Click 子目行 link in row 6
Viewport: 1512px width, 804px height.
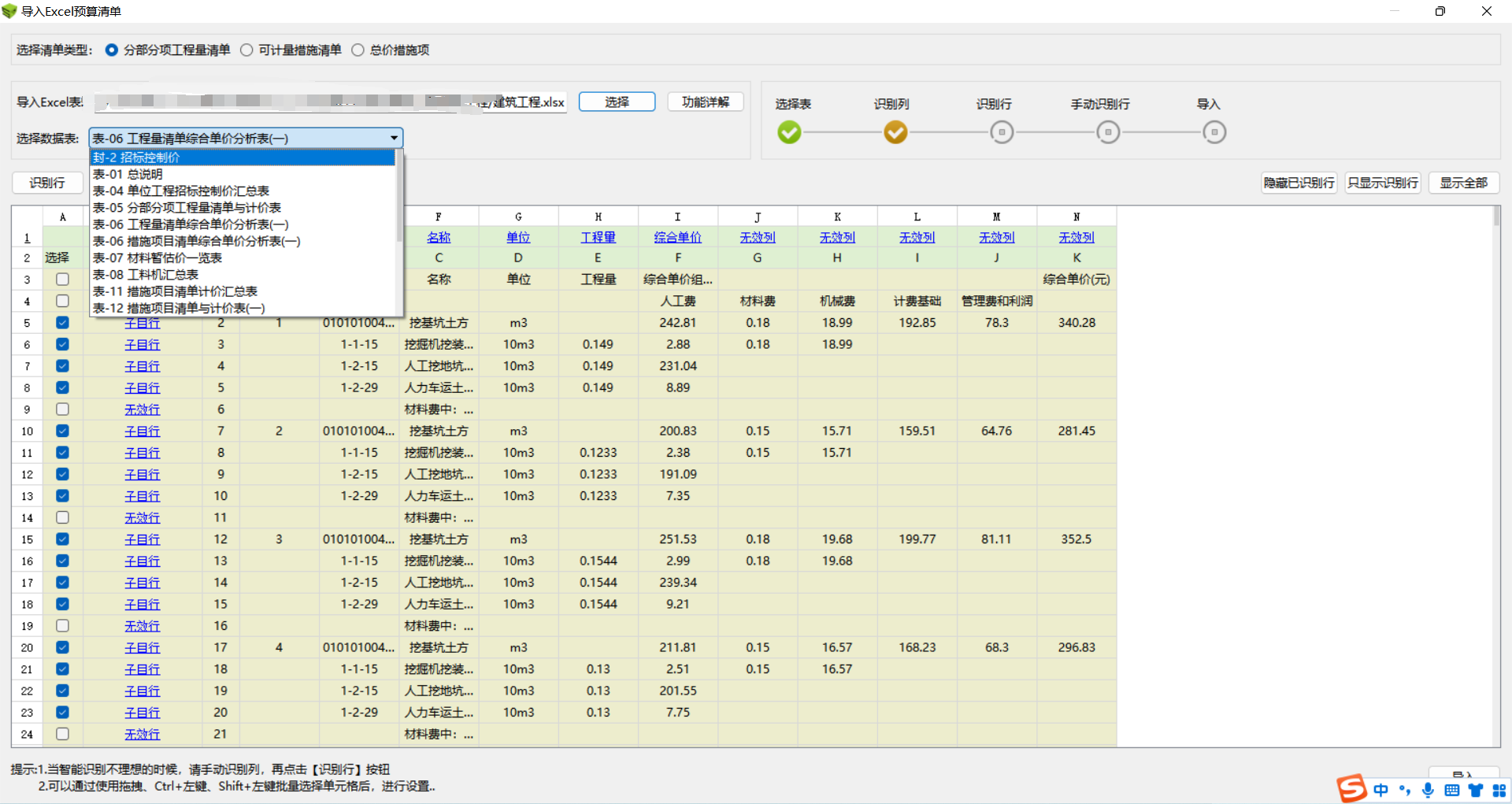pos(142,344)
